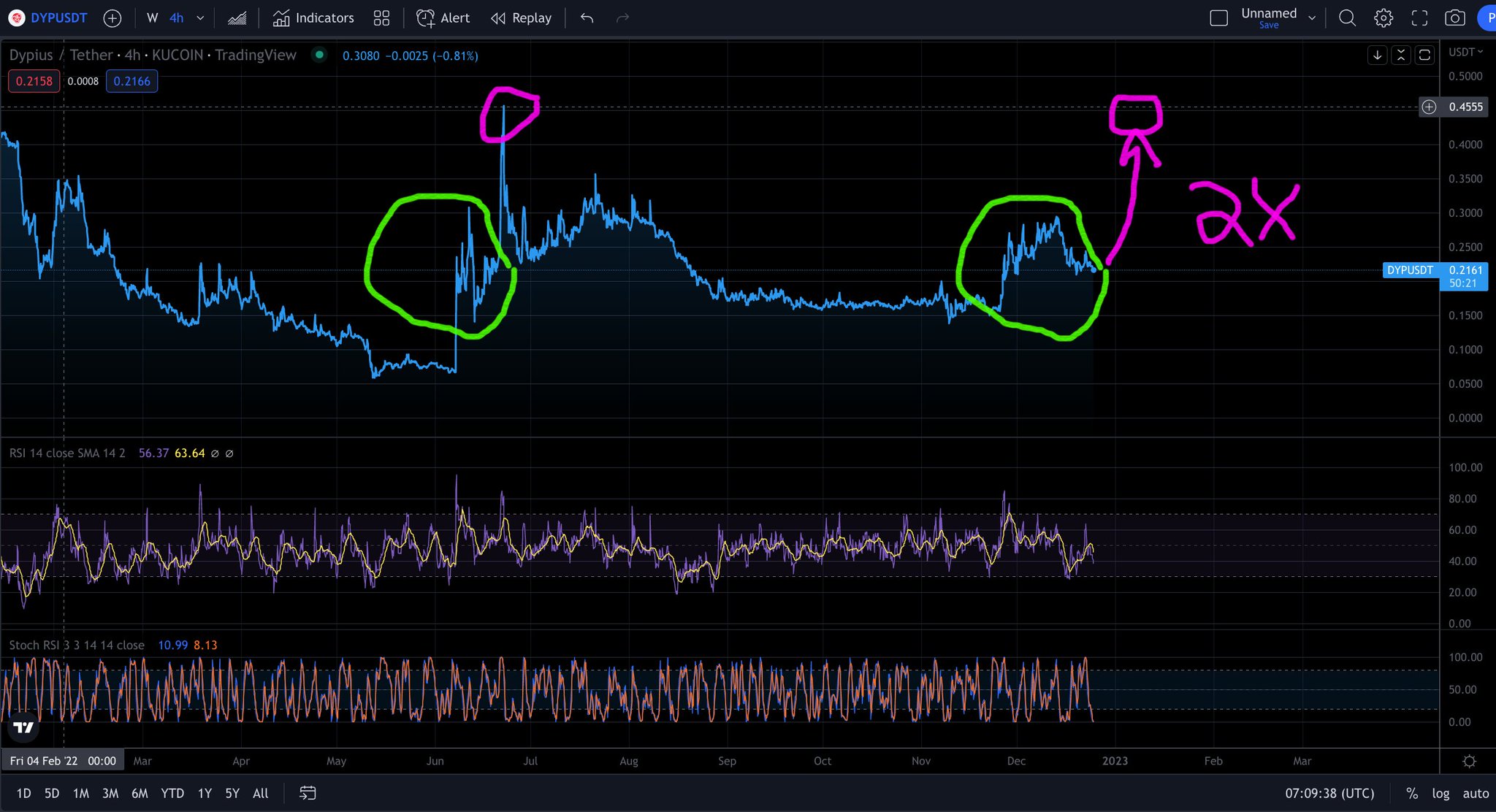Open the go to date calendar

click(308, 793)
